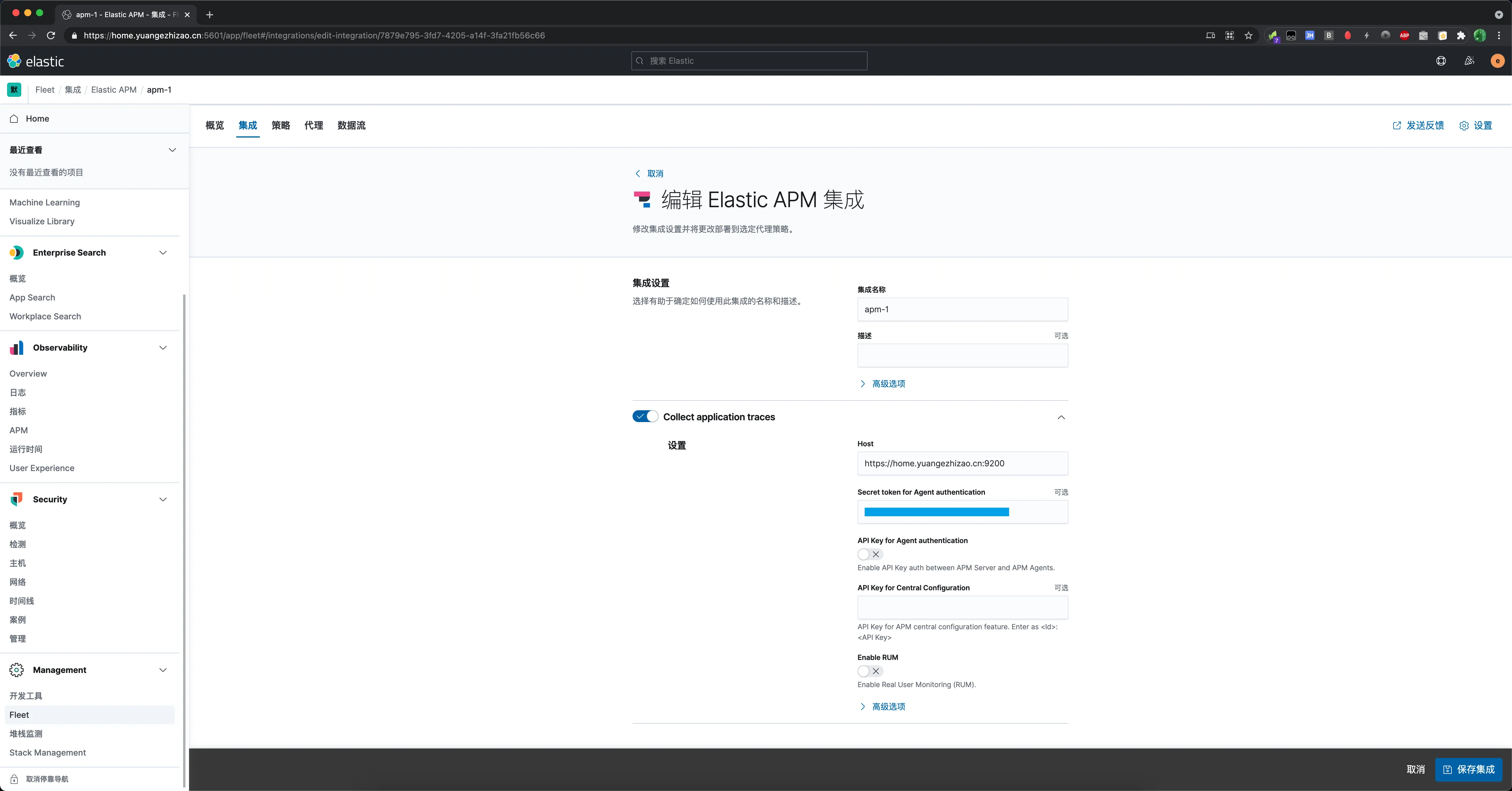
Task: Click the green space selector icon
Action: click(x=14, y=90)
